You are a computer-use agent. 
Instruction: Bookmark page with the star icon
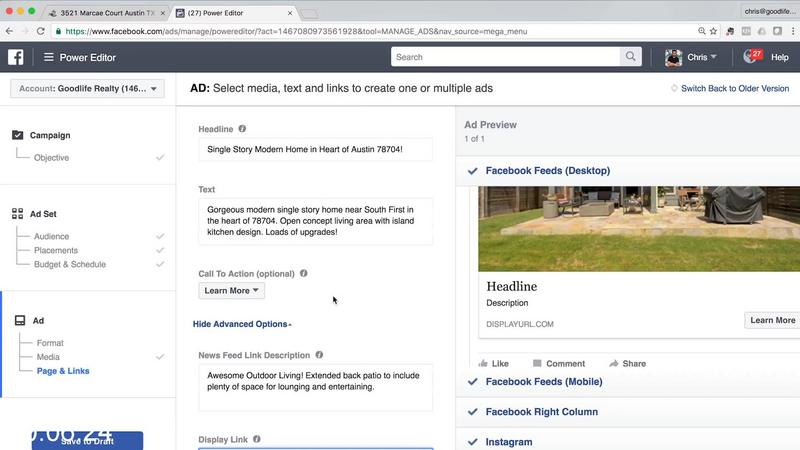pos(713,31)
